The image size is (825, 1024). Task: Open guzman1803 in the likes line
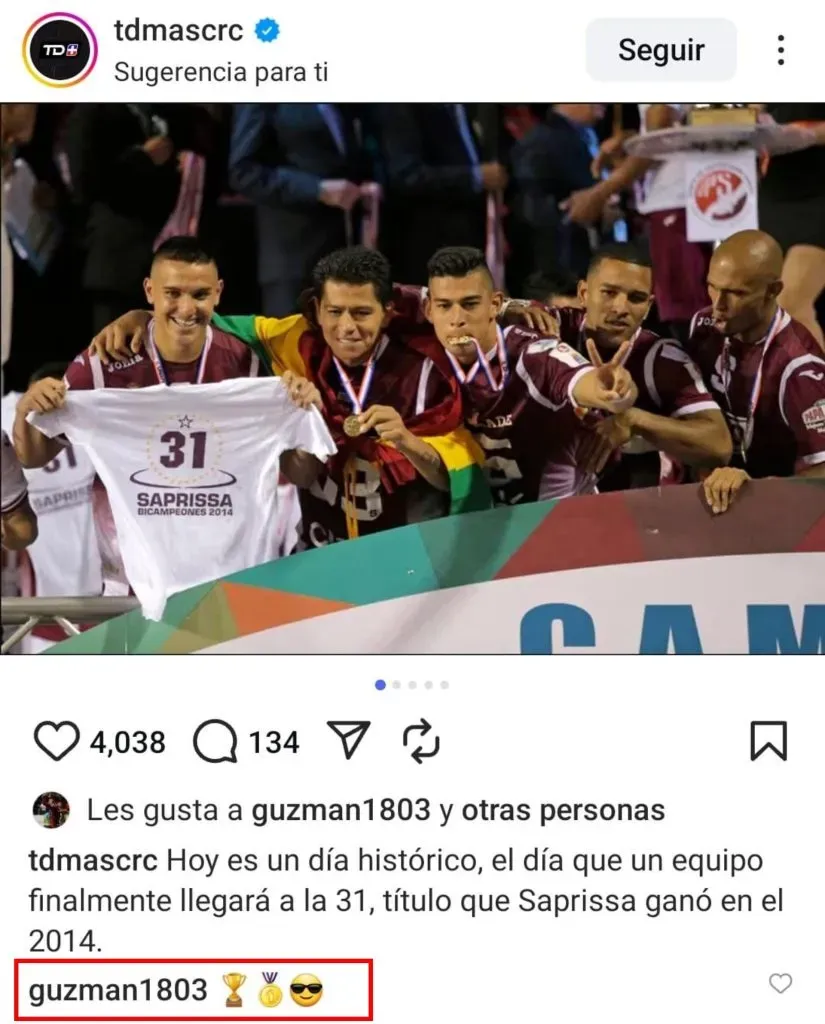point(341,810)
